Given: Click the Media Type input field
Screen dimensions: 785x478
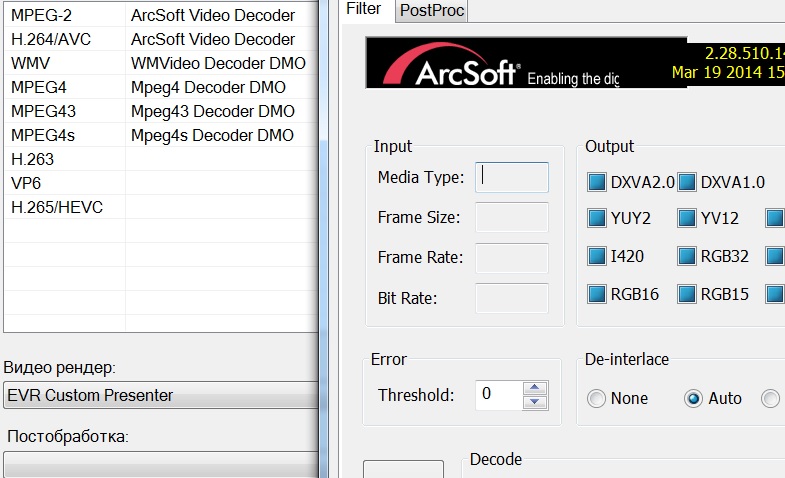Looking at the screenshot, I should click(512, 177).
